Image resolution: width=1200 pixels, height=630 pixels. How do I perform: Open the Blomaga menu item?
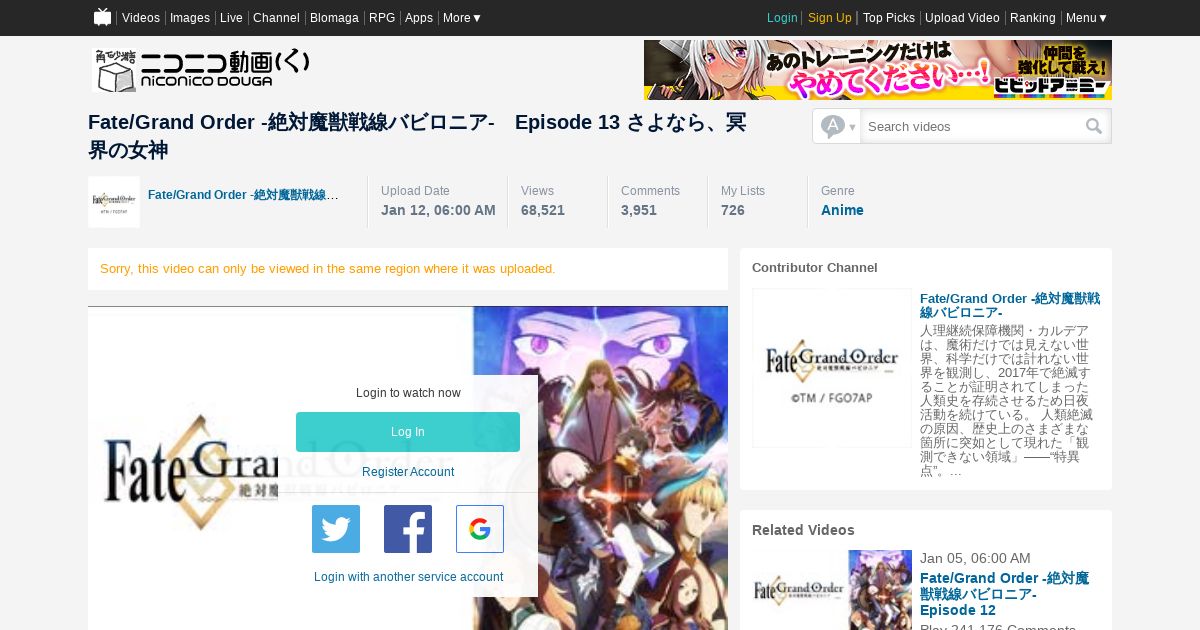(x=334, y=18)
